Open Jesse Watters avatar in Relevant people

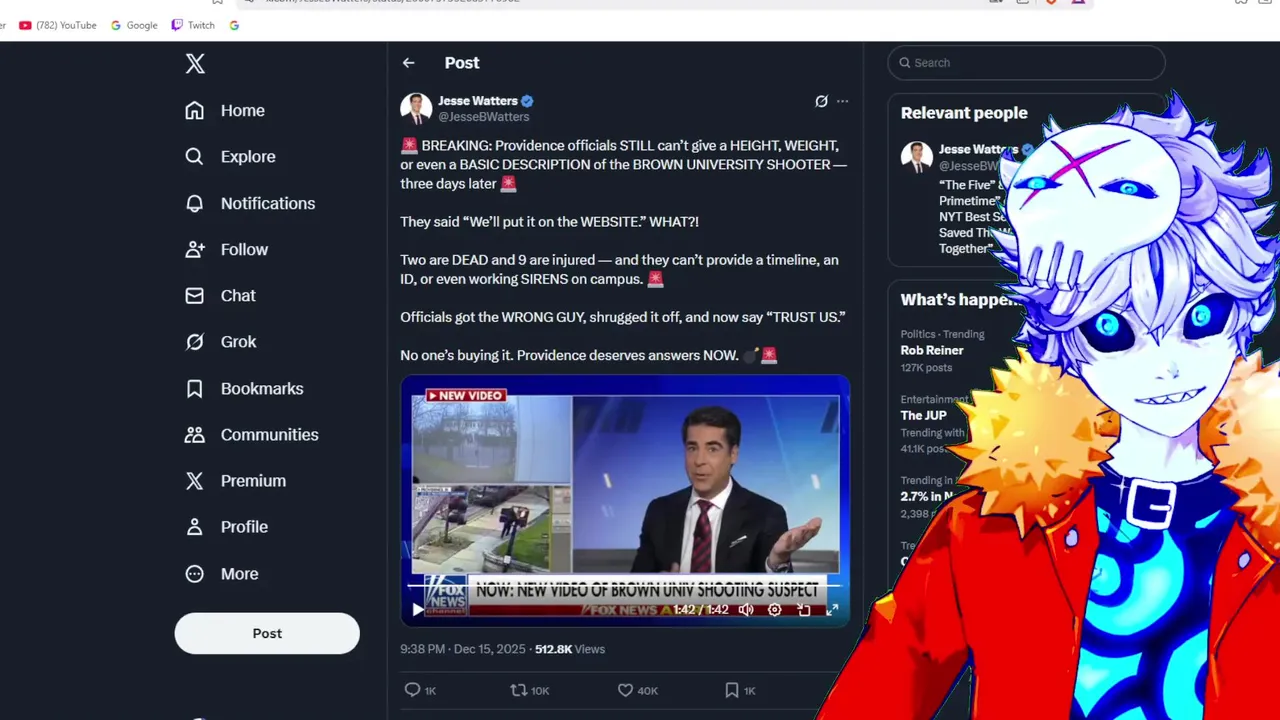click(x=917, y=157)
